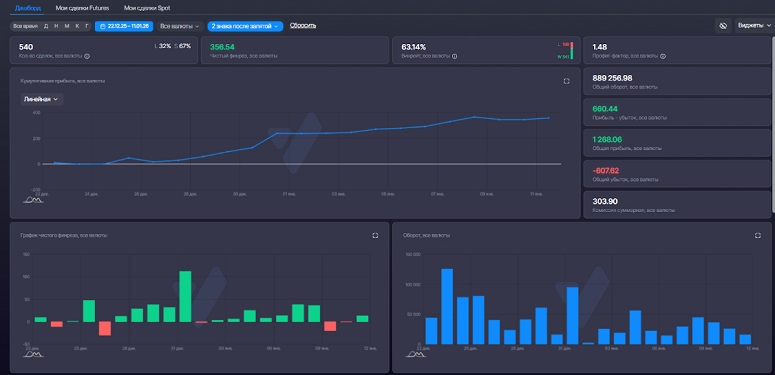Switch to 'Мои сделки Futures' tab

[x=83, y=8]
